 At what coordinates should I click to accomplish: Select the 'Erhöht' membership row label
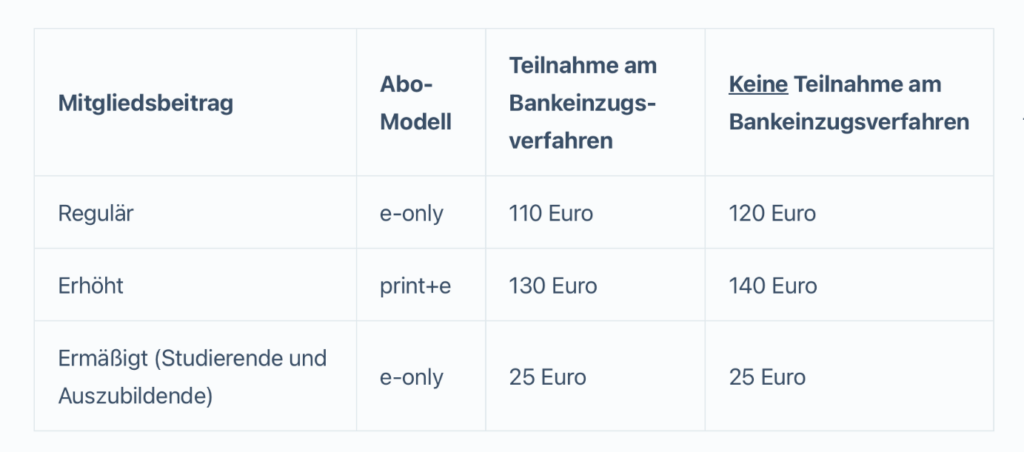pyautogui.click(x=91, y=285)
